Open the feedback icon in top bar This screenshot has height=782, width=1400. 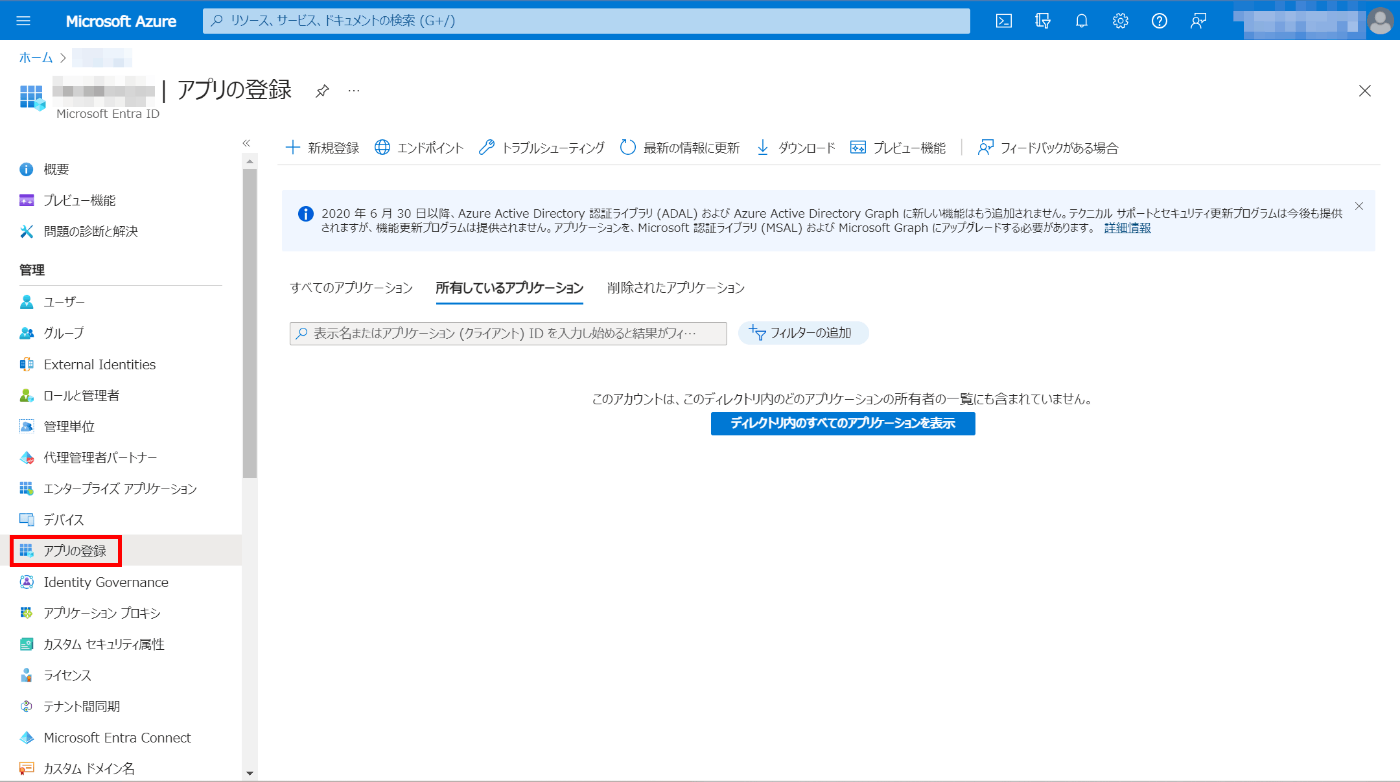tap(1198, 21)
